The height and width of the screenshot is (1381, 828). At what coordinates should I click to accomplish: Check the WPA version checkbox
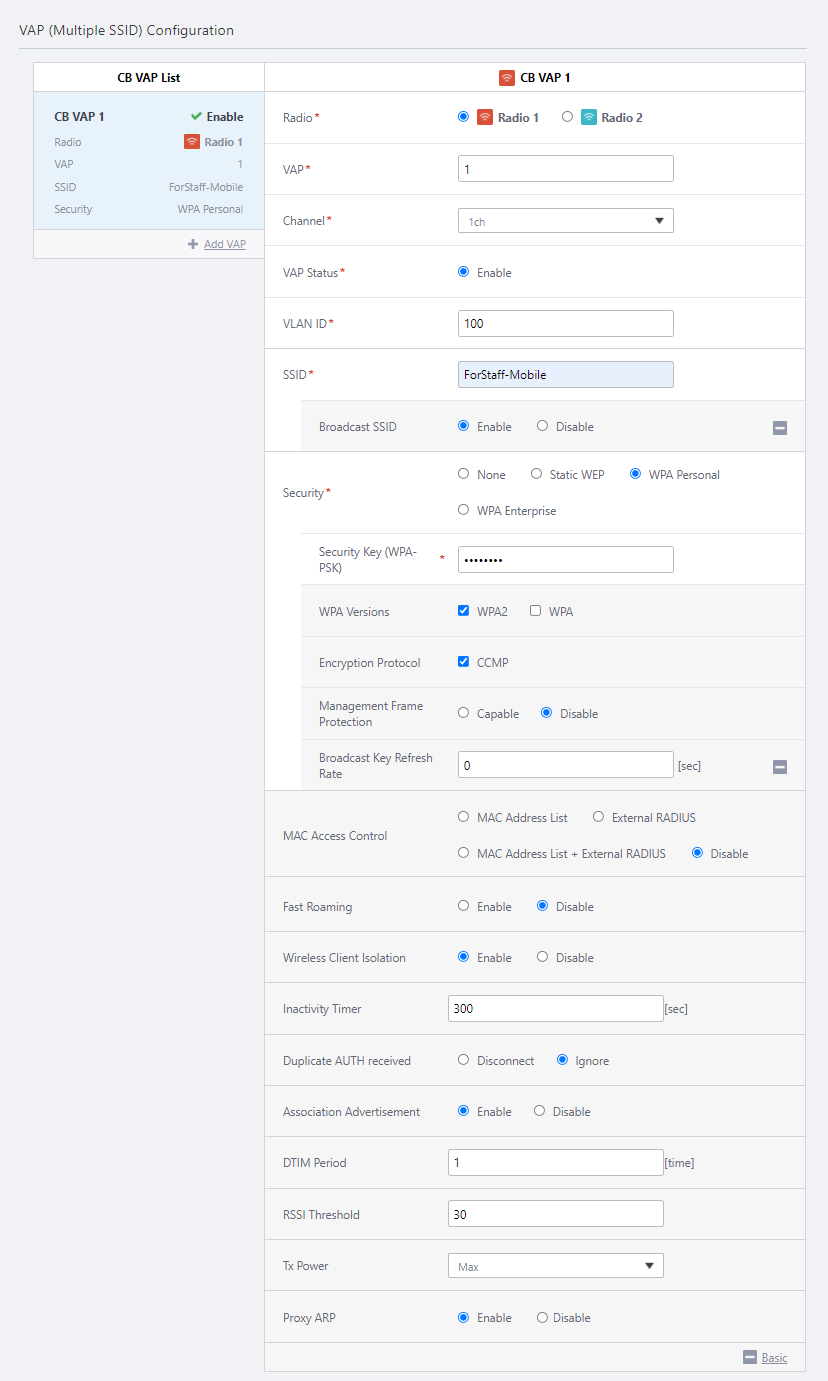pos(536,611)
